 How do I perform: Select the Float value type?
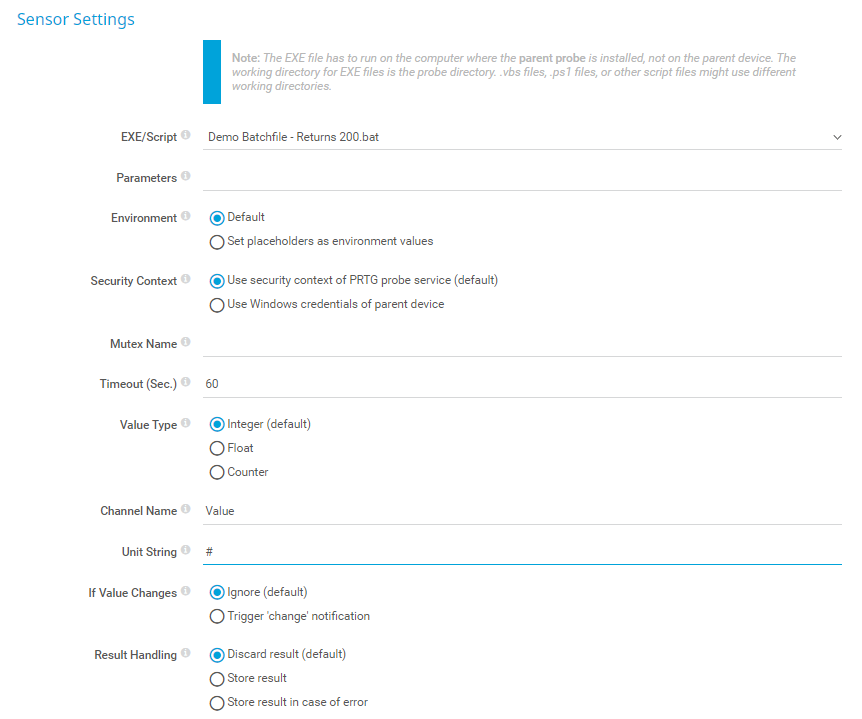pos(217,449)
